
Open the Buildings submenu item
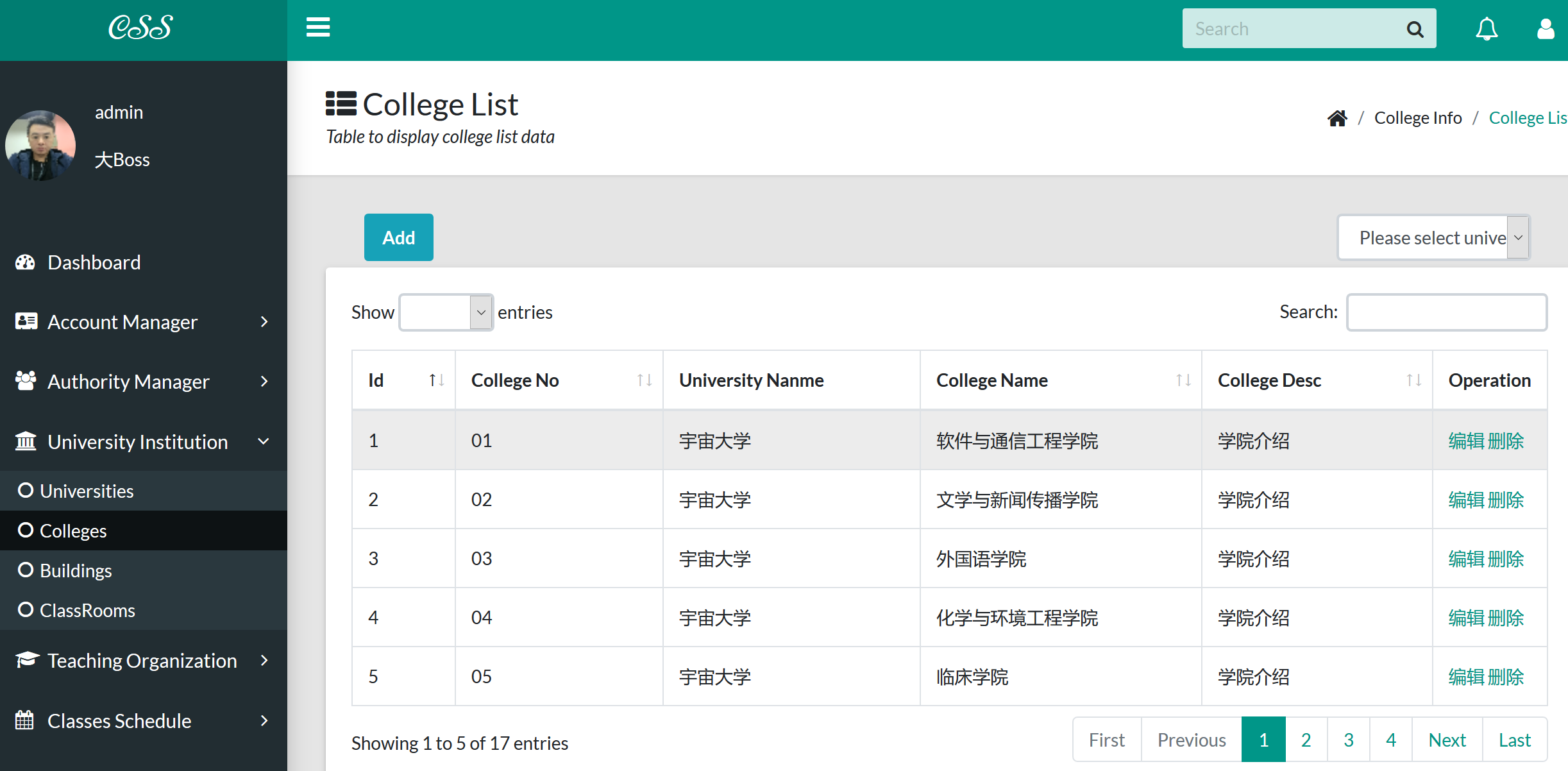[144, 570]
